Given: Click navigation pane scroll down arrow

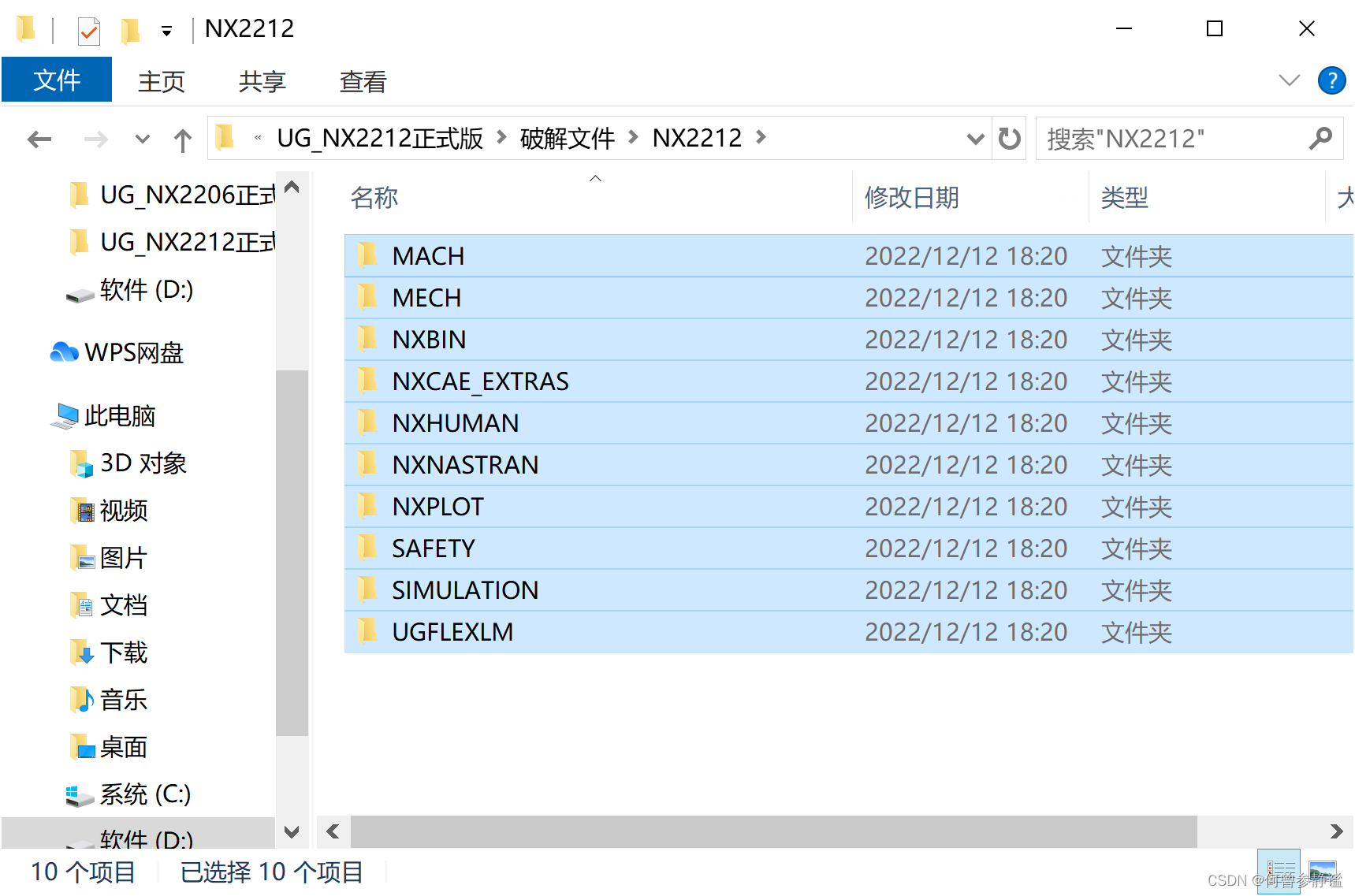Looking at the screenshot, I should coord(292,832).
